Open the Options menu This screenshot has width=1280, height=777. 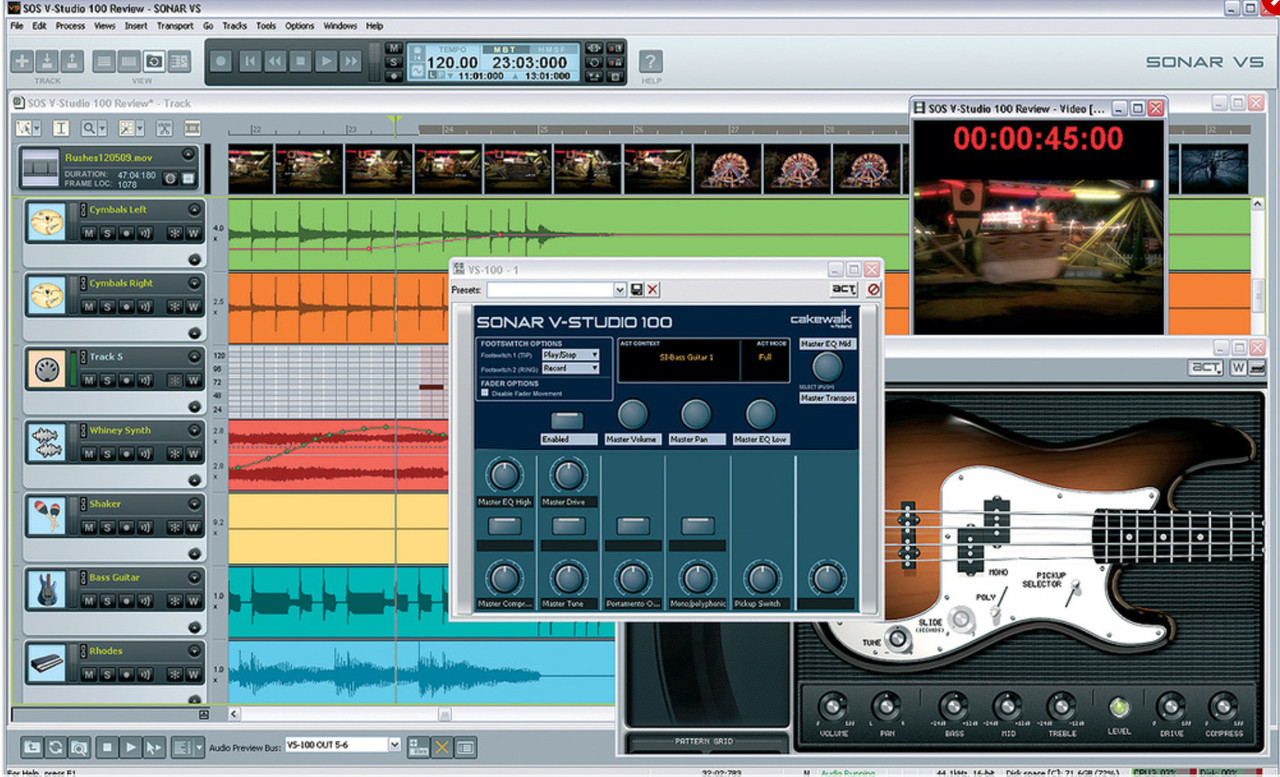[x=299, y=26]
